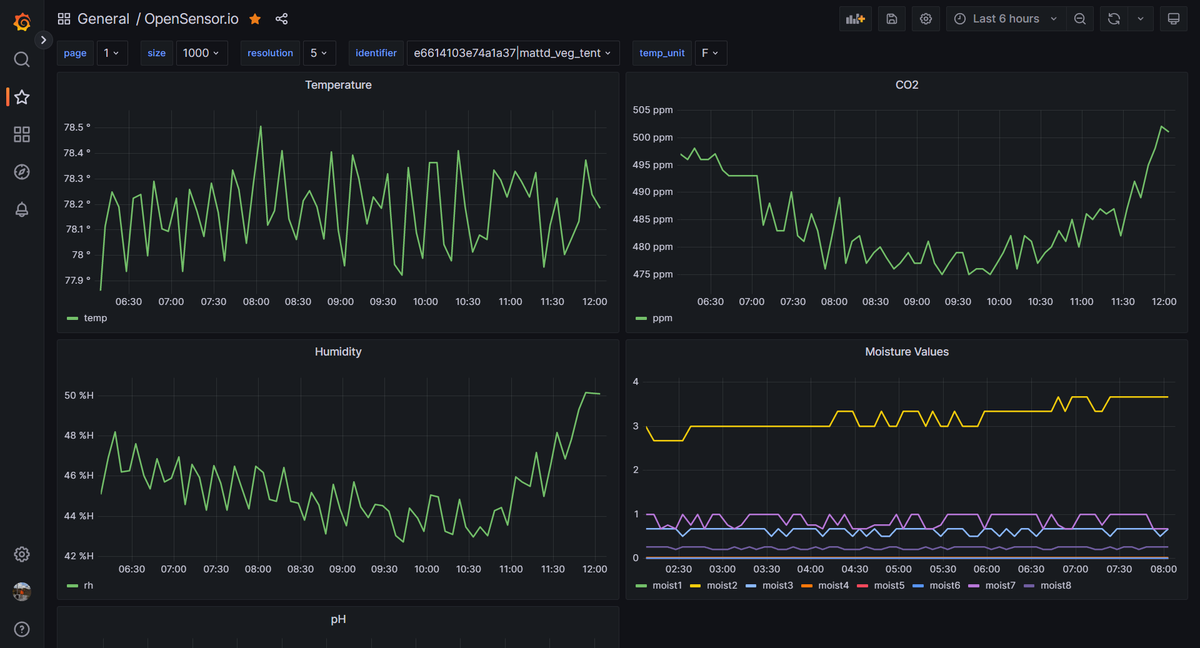
Task: Click the resolution variable label
Action: 271,53
